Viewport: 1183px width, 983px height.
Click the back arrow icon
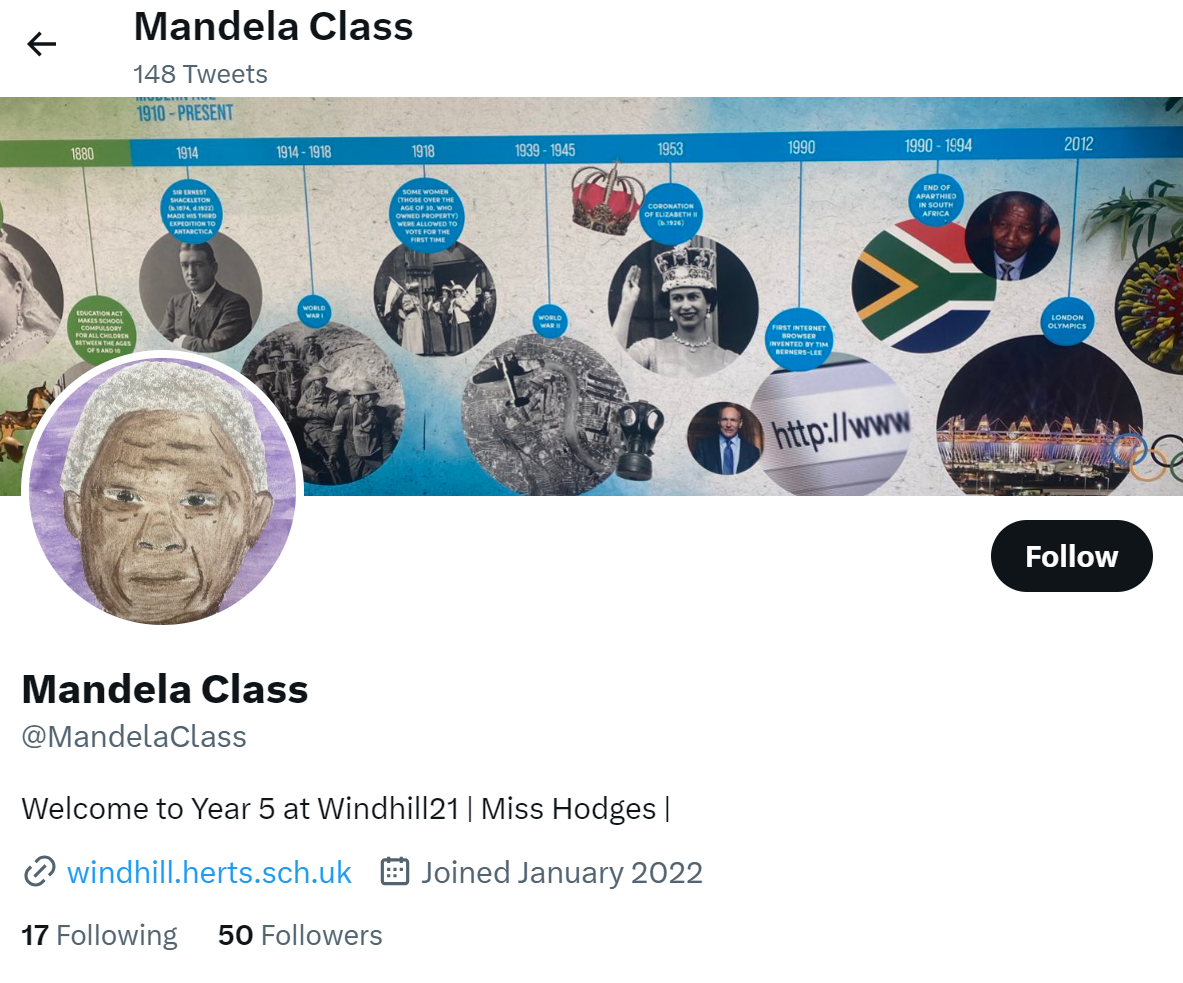click(41, 45)
